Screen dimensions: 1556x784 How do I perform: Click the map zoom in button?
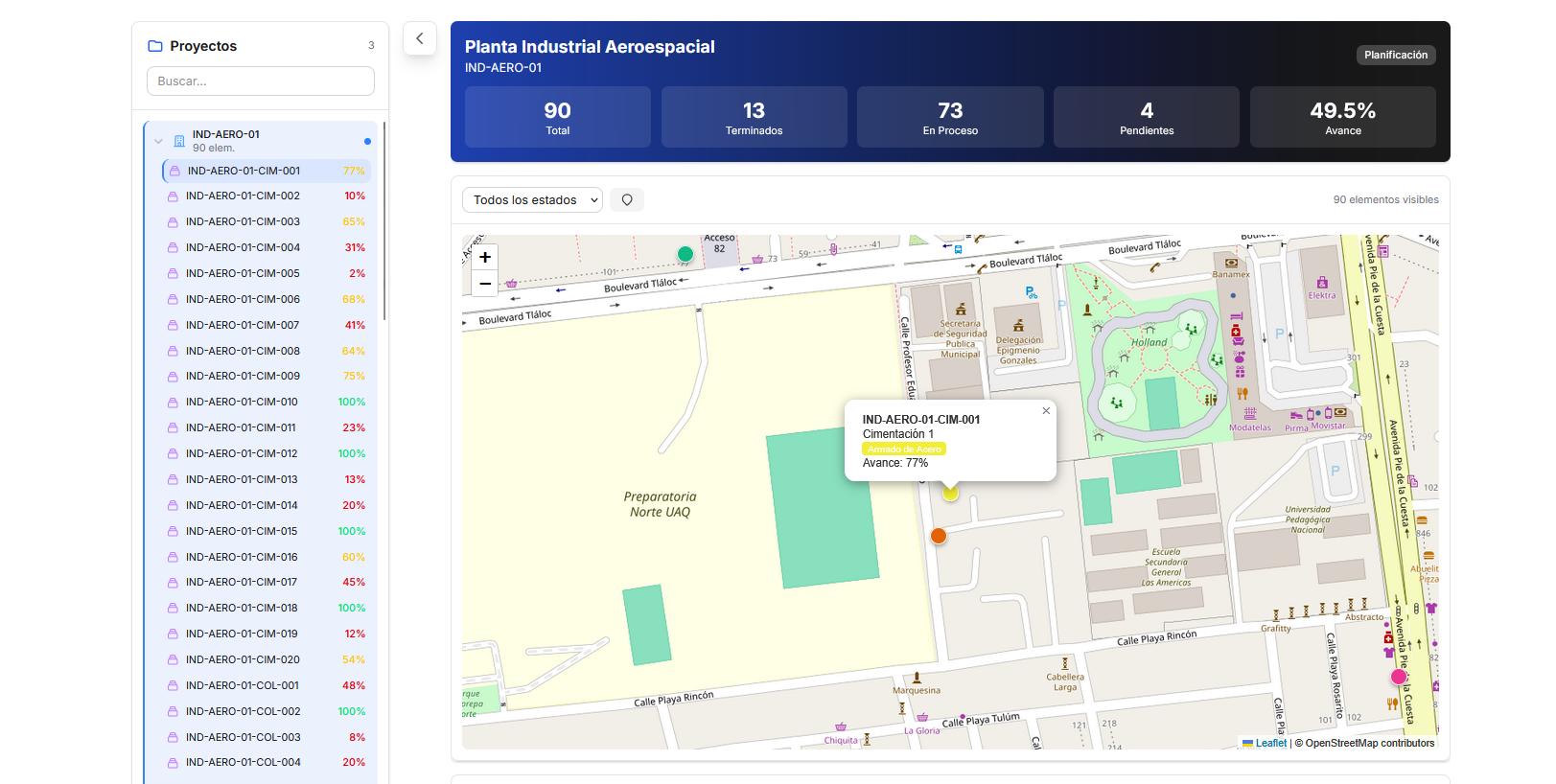485,257
